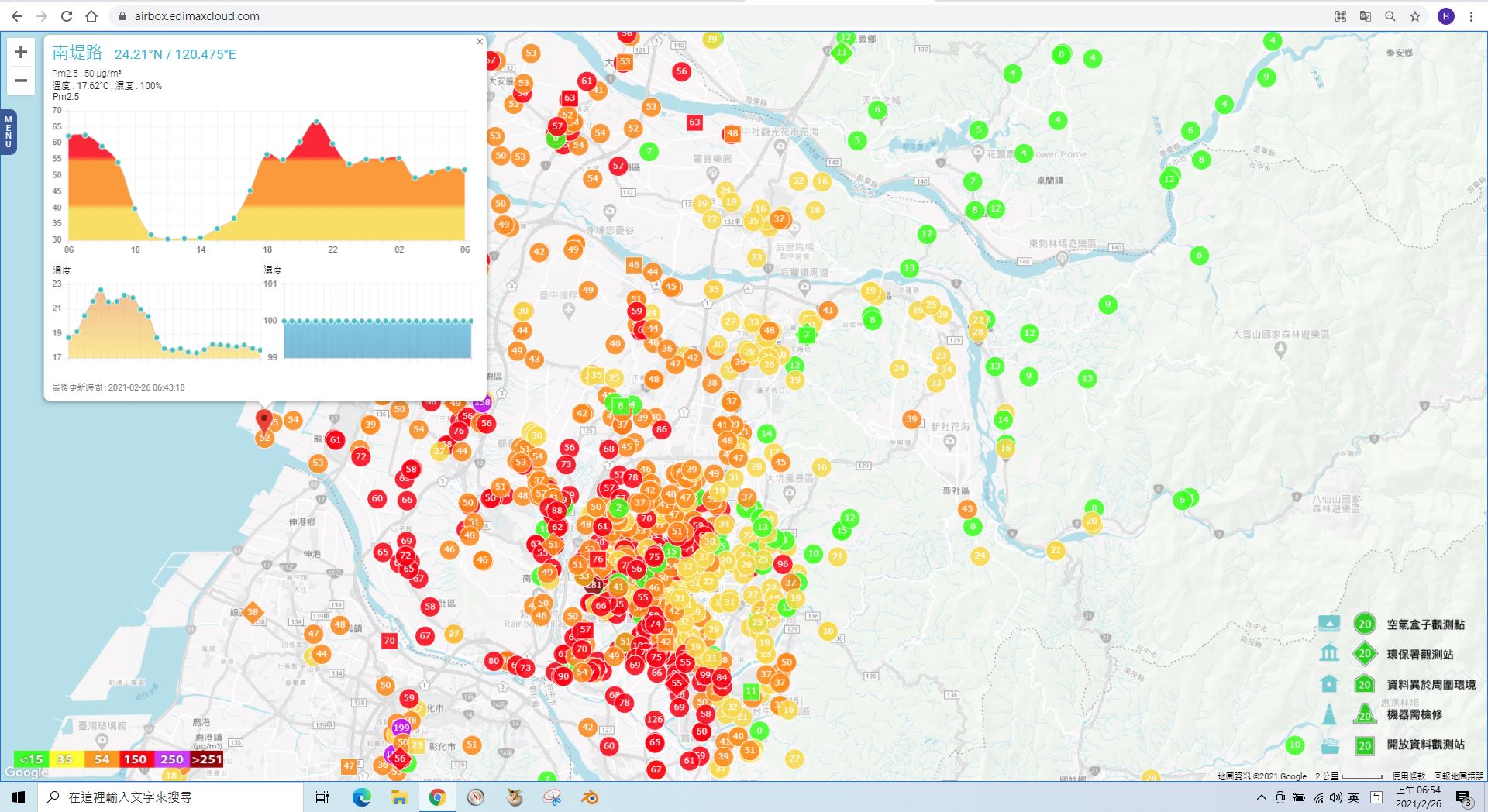Open Chrome three-dot menu

click(x=1471, y=16)
